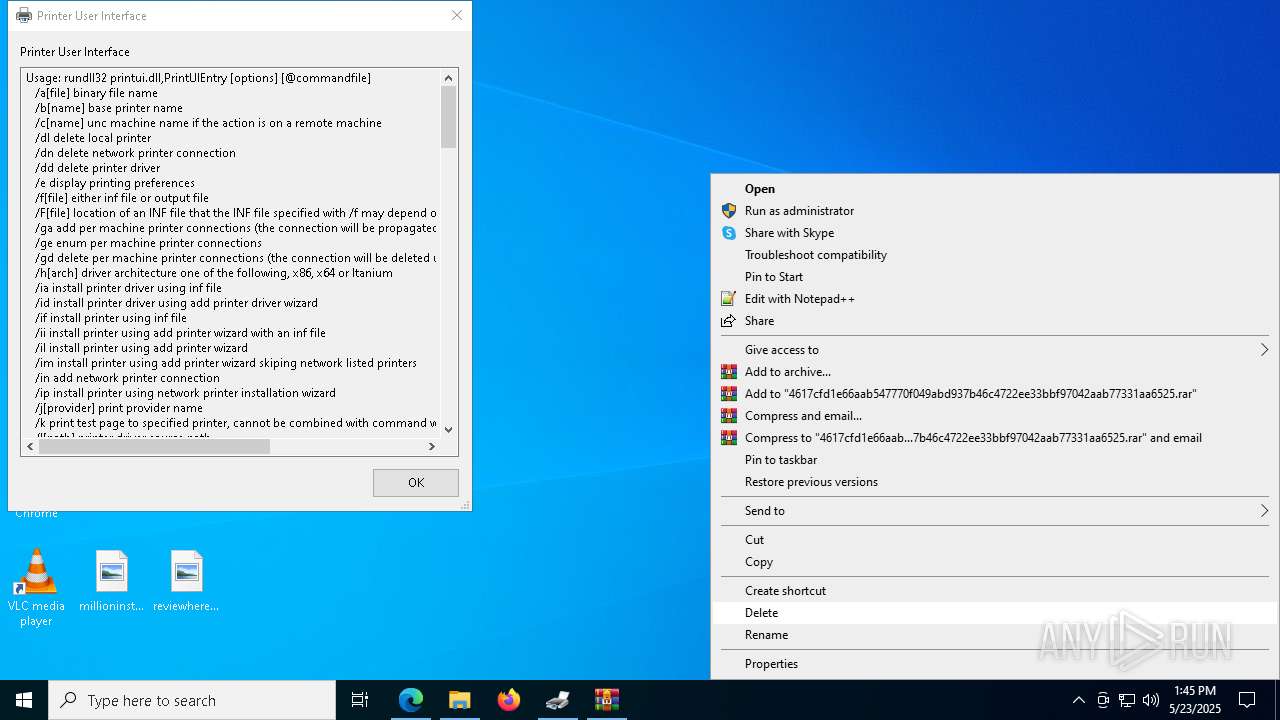Screen dimensions: 1280x720
Task: Click left arrow of horizontal scrollbar
Action: tap(29, 446)
